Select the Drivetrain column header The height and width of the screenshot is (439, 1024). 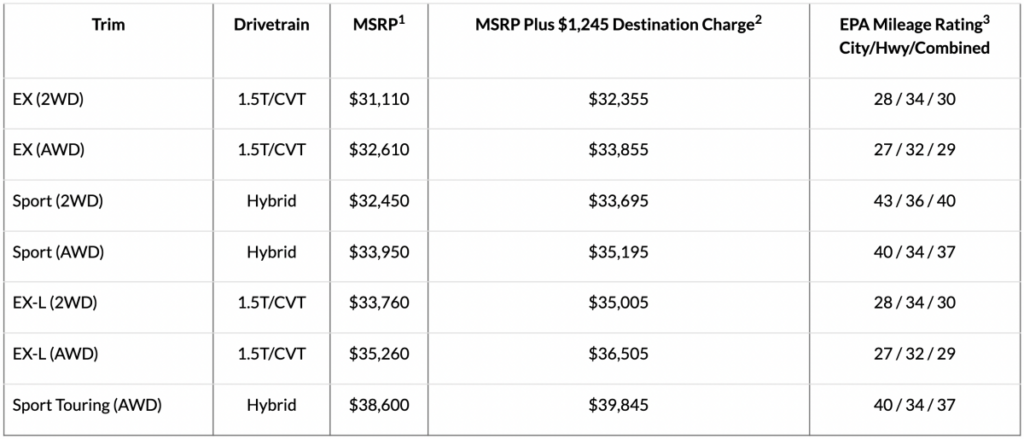[272, 25]
